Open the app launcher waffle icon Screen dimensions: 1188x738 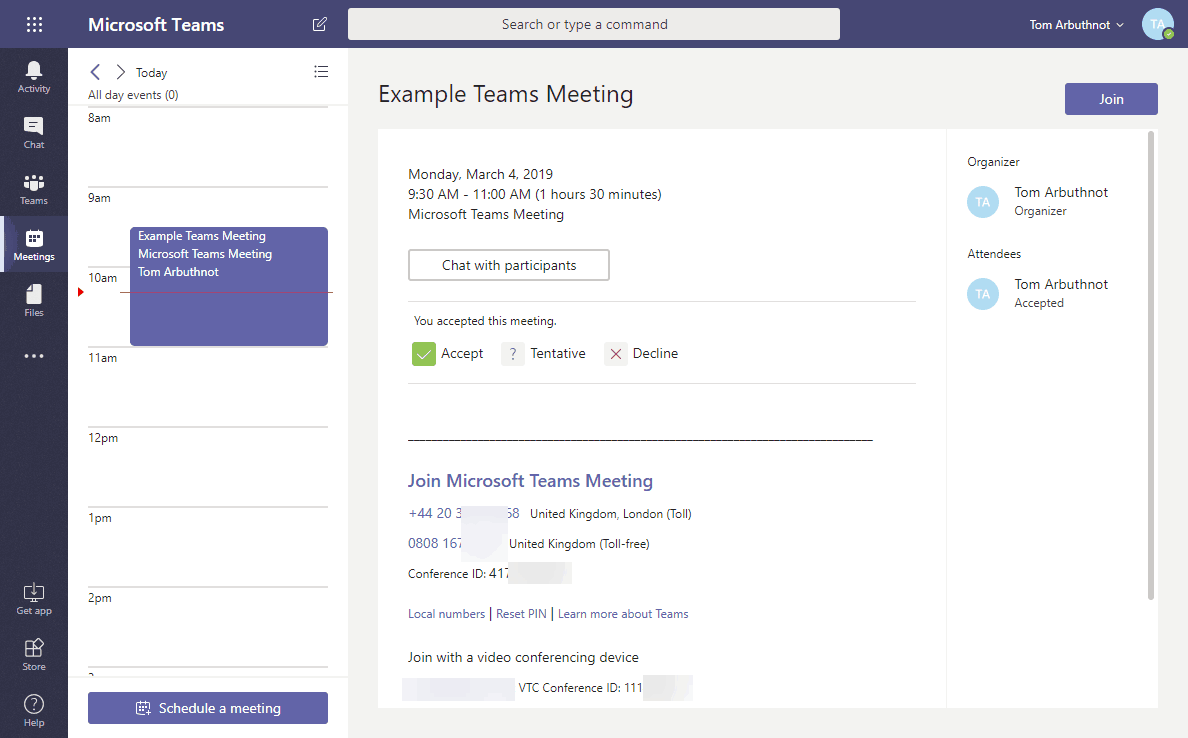tap(33, 23)
